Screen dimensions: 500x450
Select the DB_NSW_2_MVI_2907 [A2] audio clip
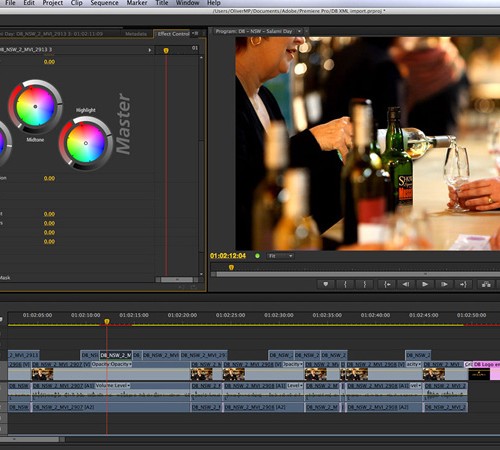111,407
